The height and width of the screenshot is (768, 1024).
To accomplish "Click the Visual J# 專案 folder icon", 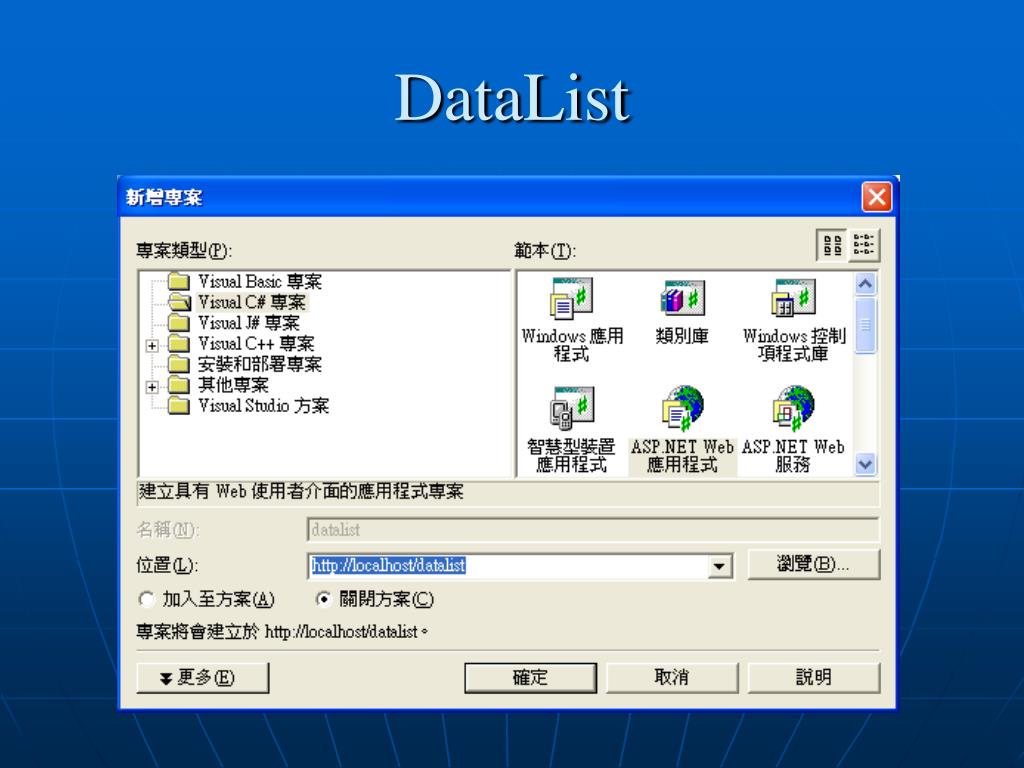I will [x=178, y=323].
